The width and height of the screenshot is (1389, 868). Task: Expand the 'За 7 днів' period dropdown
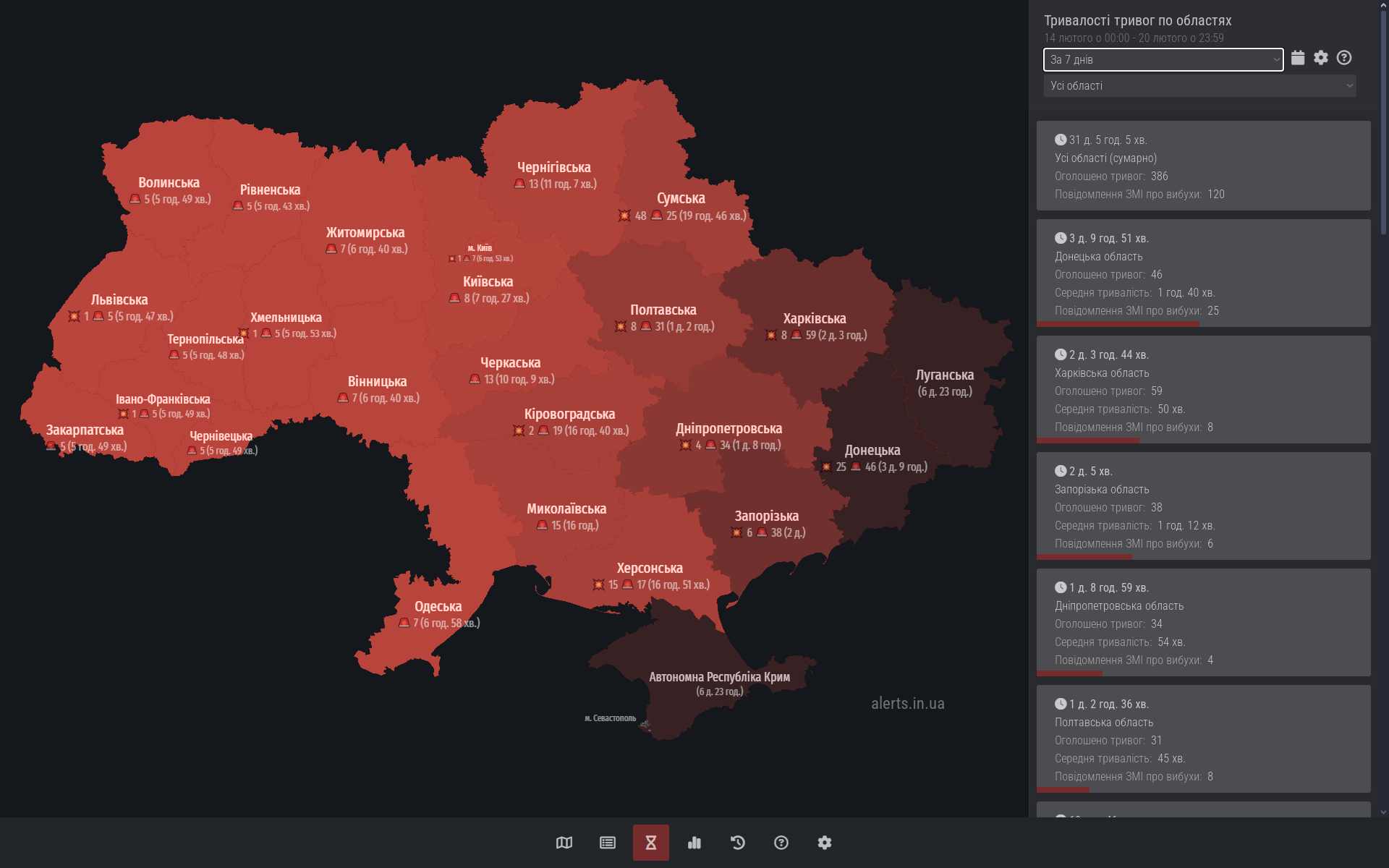[1163, 60]
